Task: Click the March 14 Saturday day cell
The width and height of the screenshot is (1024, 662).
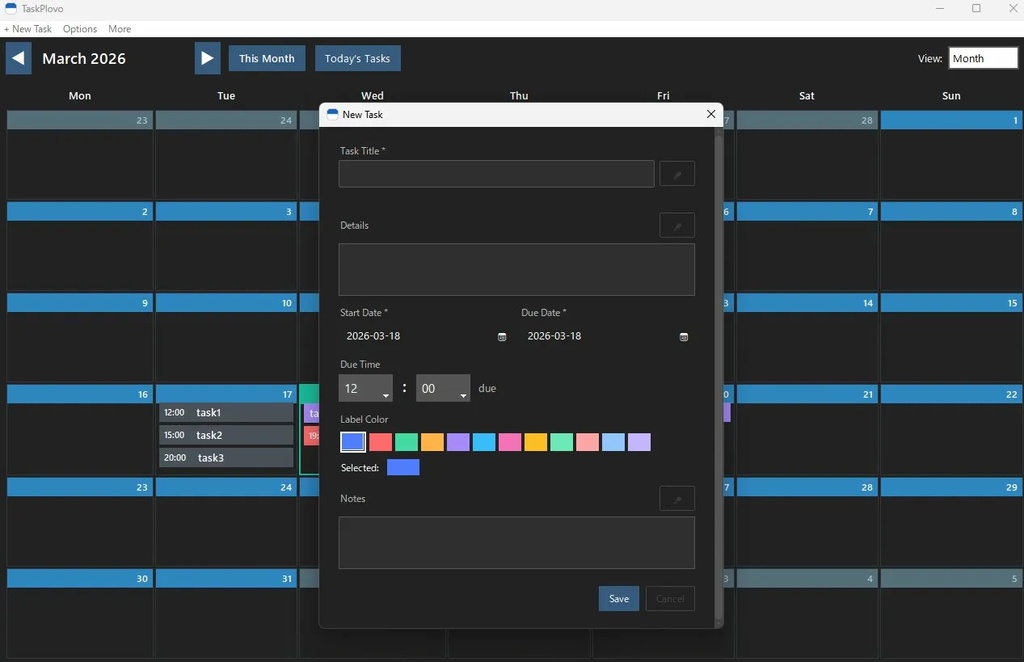Action: pos(807,338)
